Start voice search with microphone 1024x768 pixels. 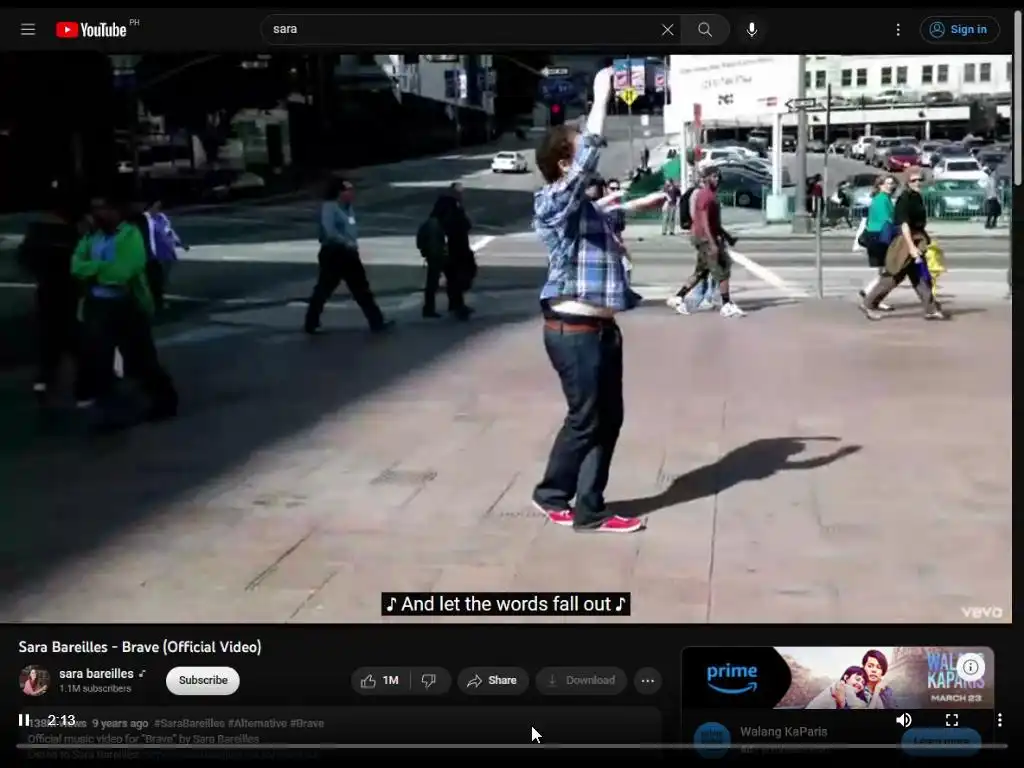pyautogui.click(x=752, y=29)
